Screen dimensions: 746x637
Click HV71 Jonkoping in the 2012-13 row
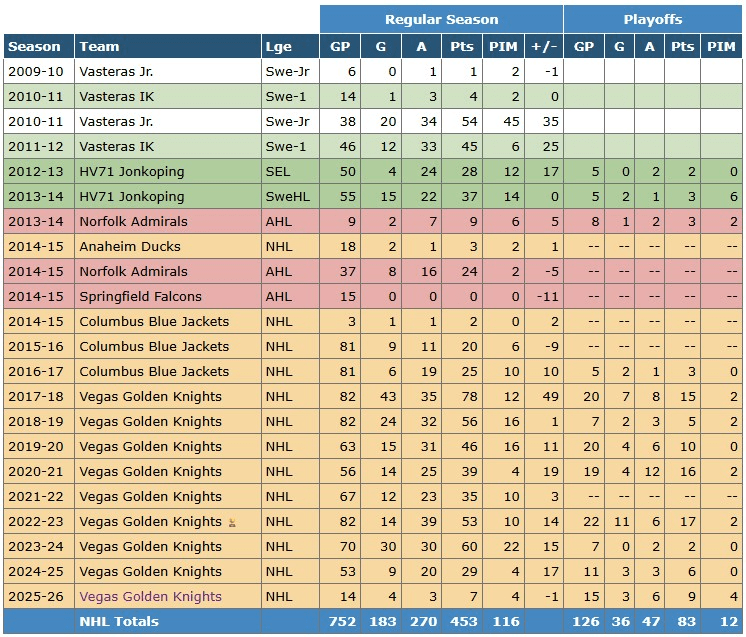[x=131, y=172]
